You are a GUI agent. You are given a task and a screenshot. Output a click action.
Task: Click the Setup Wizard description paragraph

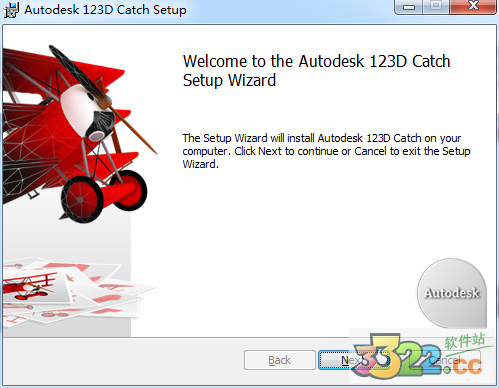click(326, 151)
